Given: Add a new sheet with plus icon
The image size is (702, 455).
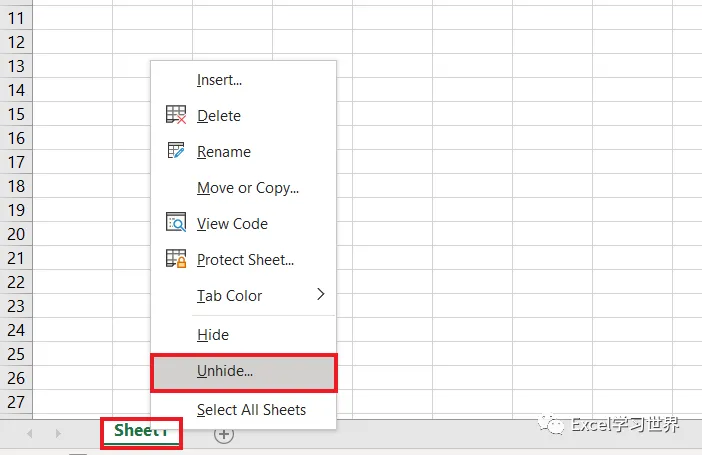Looking at the screenshot, I should click(224, 434).
